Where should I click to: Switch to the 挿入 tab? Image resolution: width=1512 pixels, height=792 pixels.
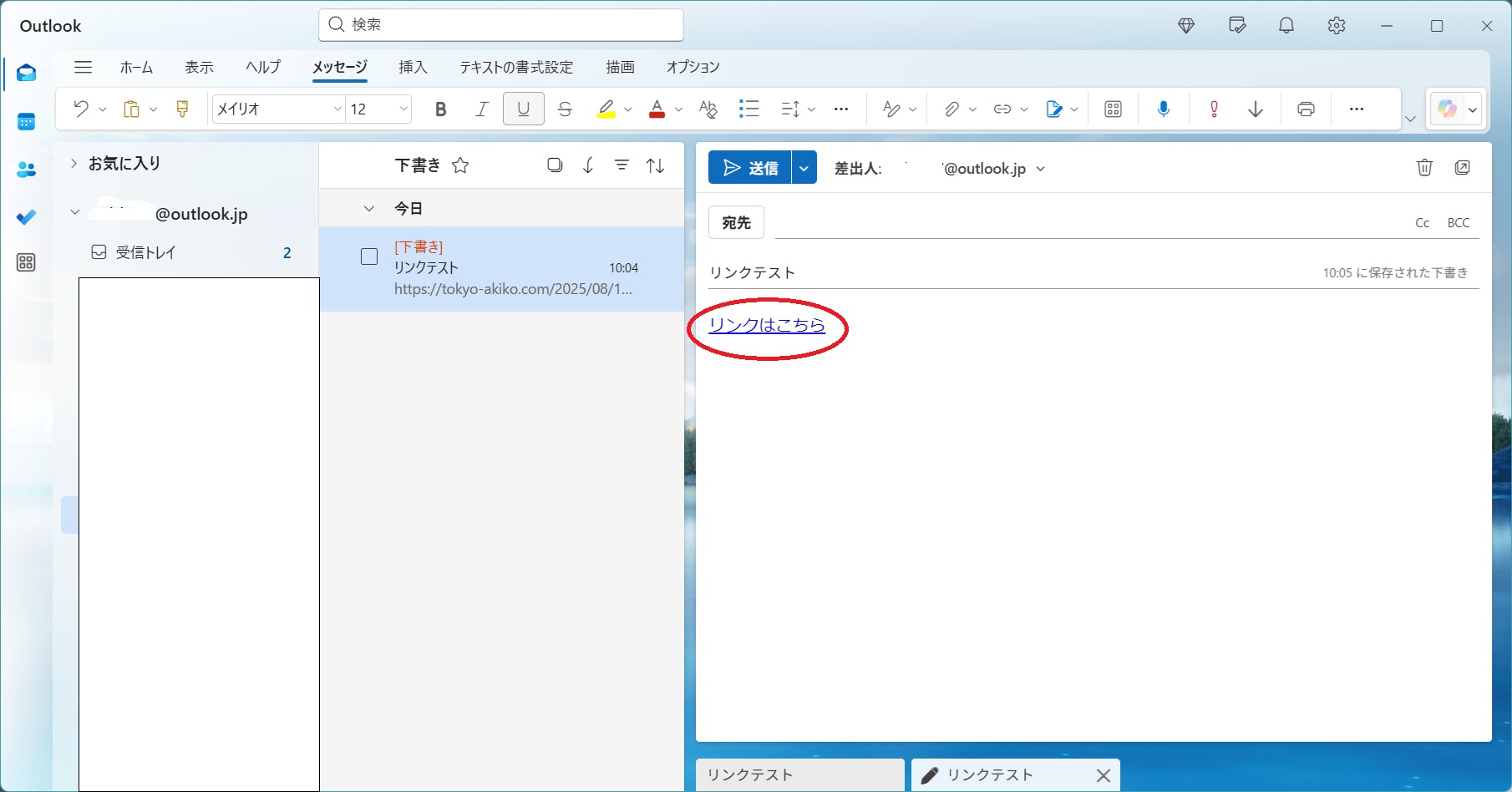pyautogui.click(x=413, y=67)
